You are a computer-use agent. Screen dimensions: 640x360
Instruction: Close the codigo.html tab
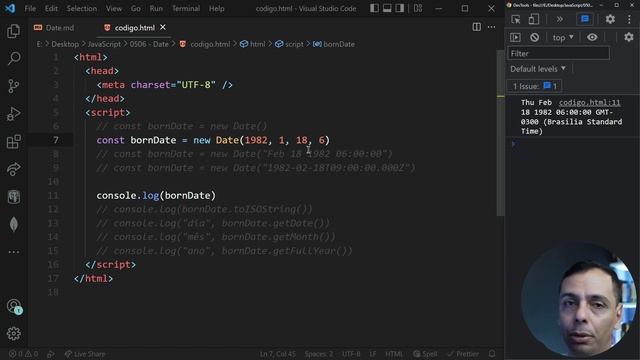point(163,27)
